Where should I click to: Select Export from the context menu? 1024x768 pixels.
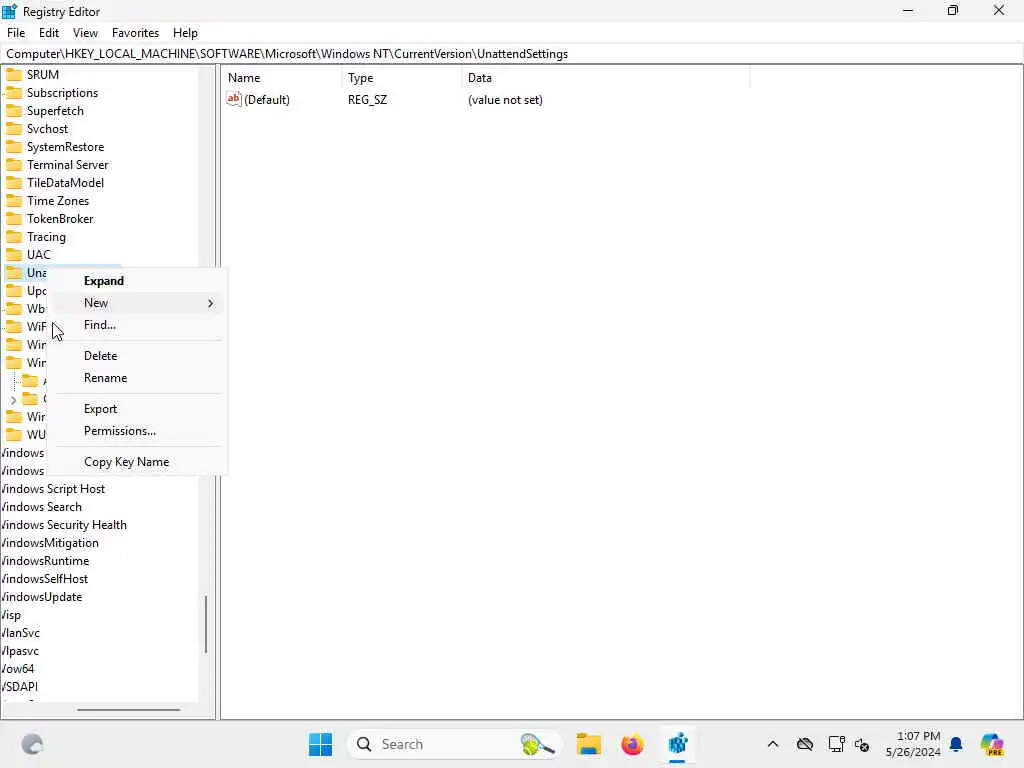(x=101, y=409)
